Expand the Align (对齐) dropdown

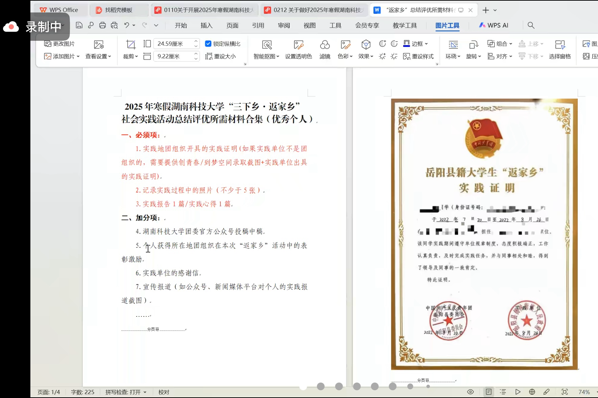pyautogui.click(x=511, y=56)
